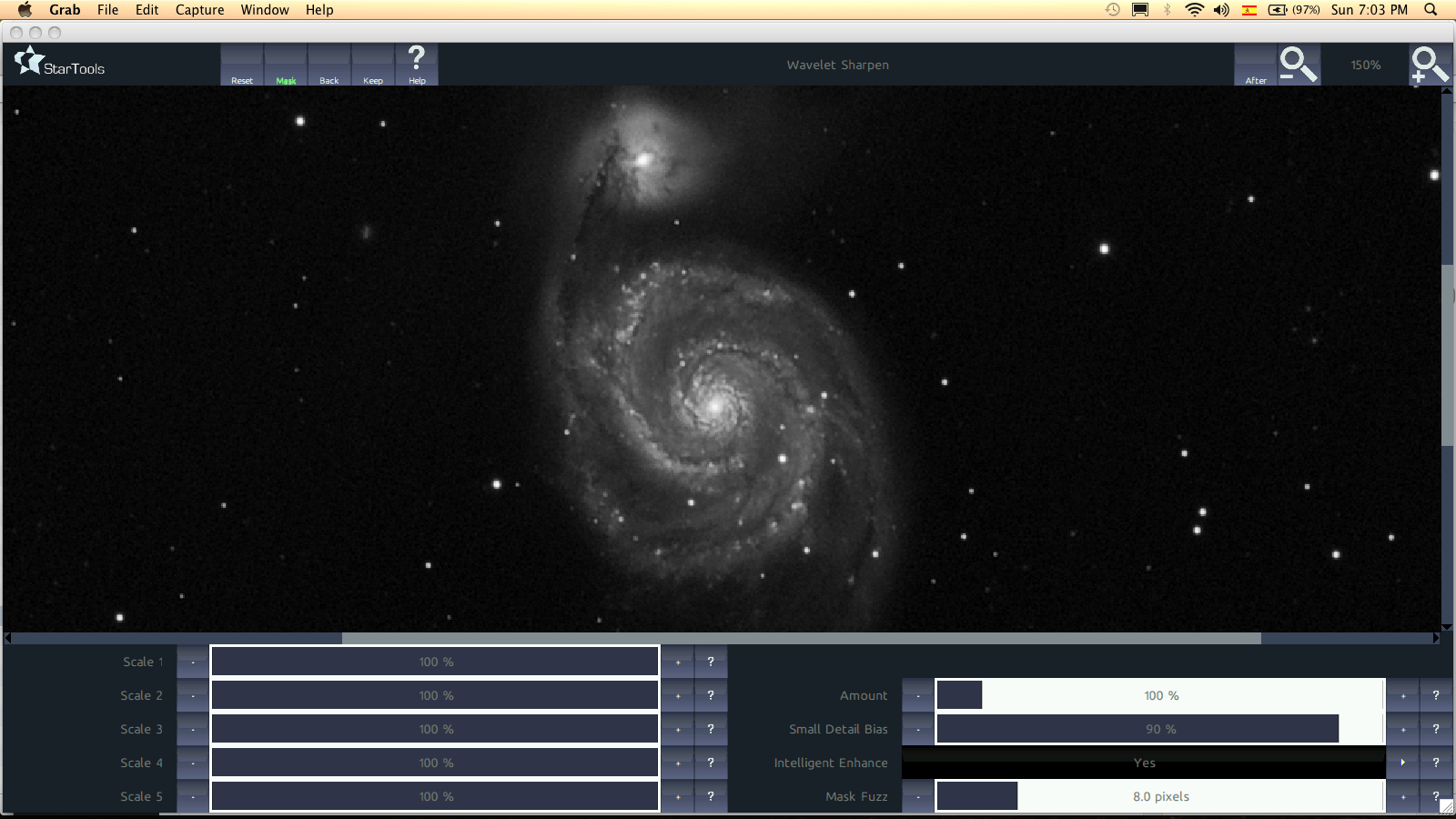Viewport: 1456px width, 819px height.
Task: Click the Reset toolbar button
Action: (242, 66)
